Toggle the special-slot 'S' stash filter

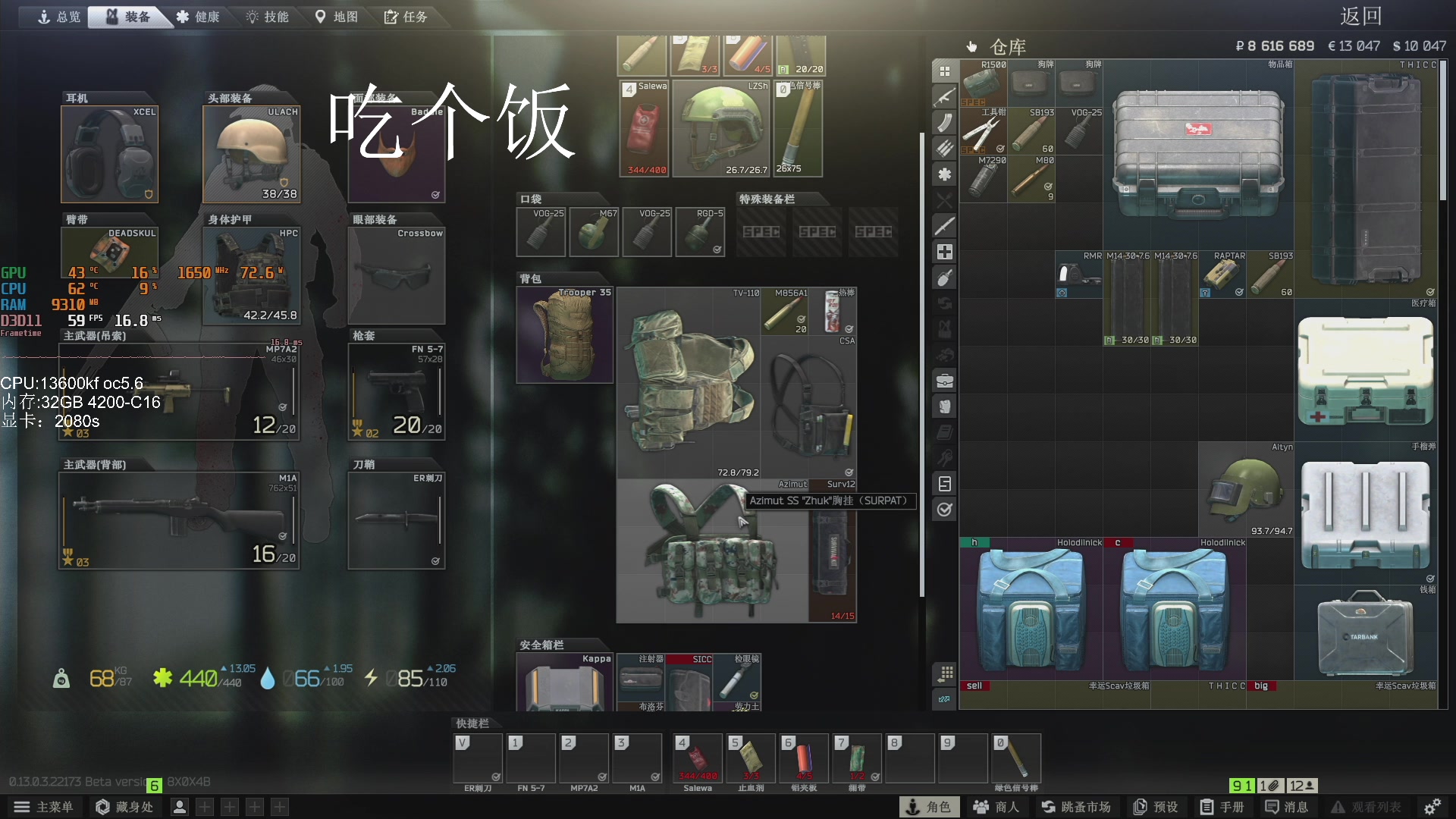coord(944,484)
